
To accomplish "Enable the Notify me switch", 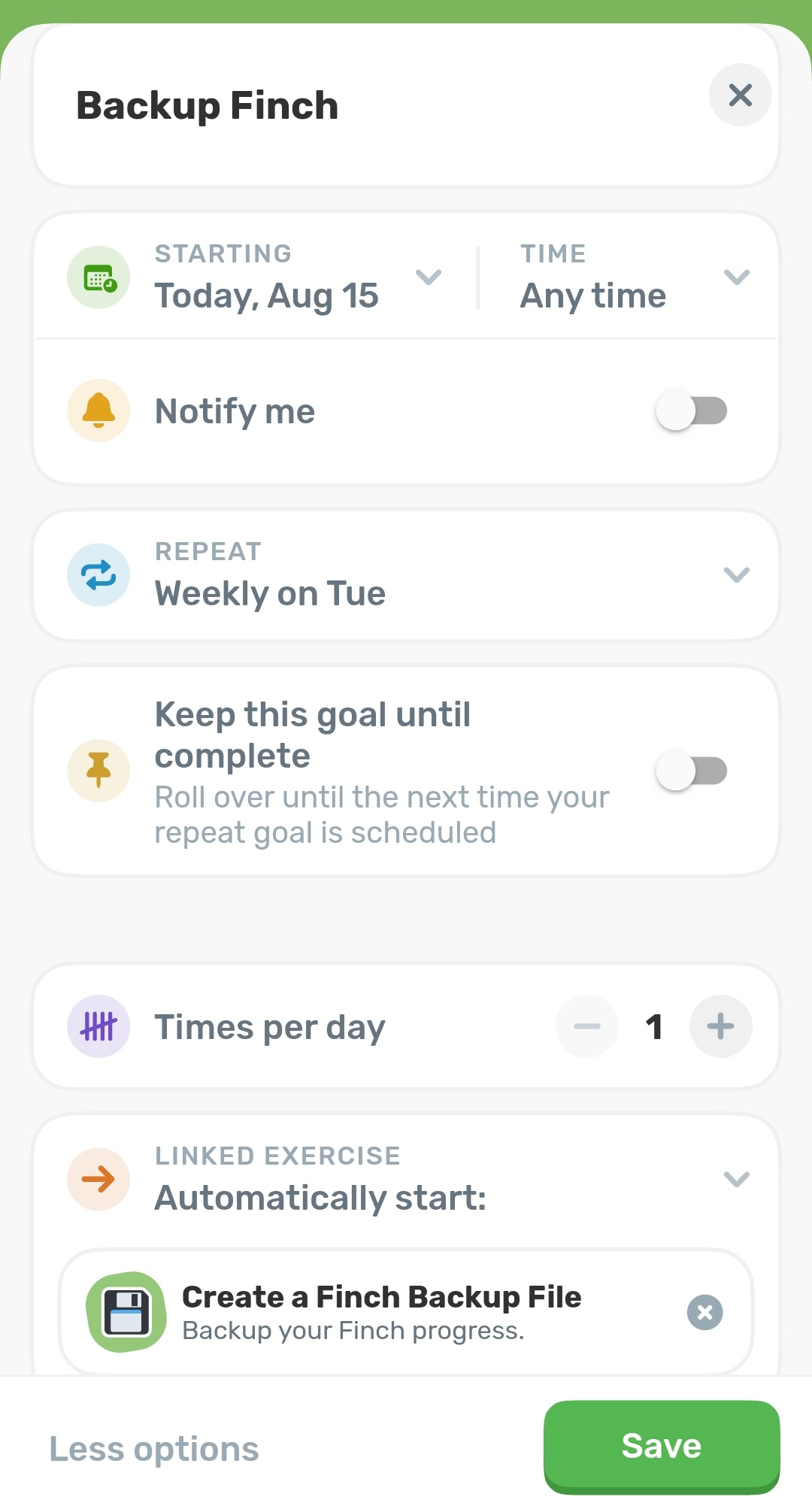I will tap(692, 411).
